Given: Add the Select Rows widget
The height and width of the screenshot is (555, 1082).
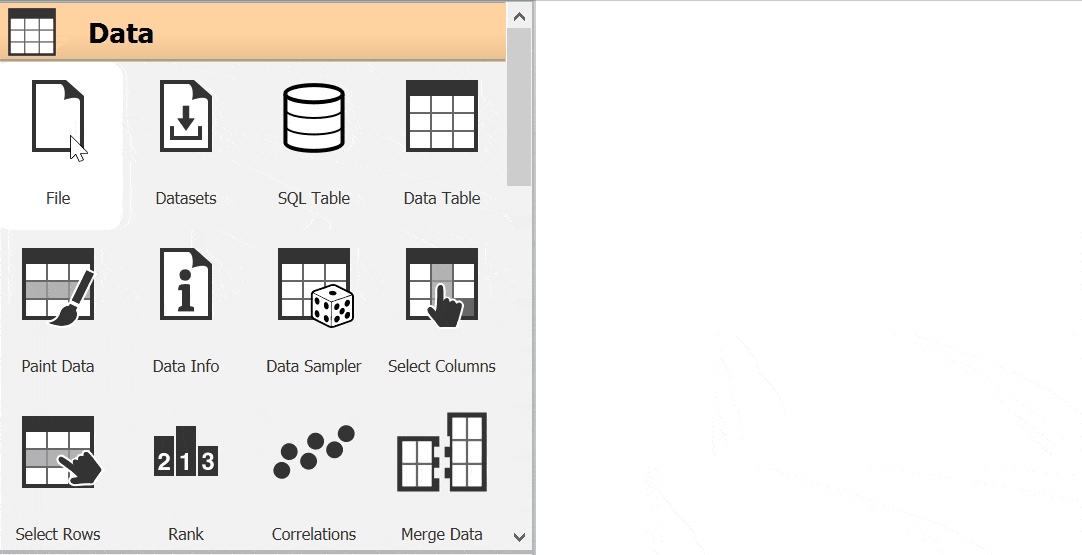Looking at the screenshot, I should [x=61, y=451].
